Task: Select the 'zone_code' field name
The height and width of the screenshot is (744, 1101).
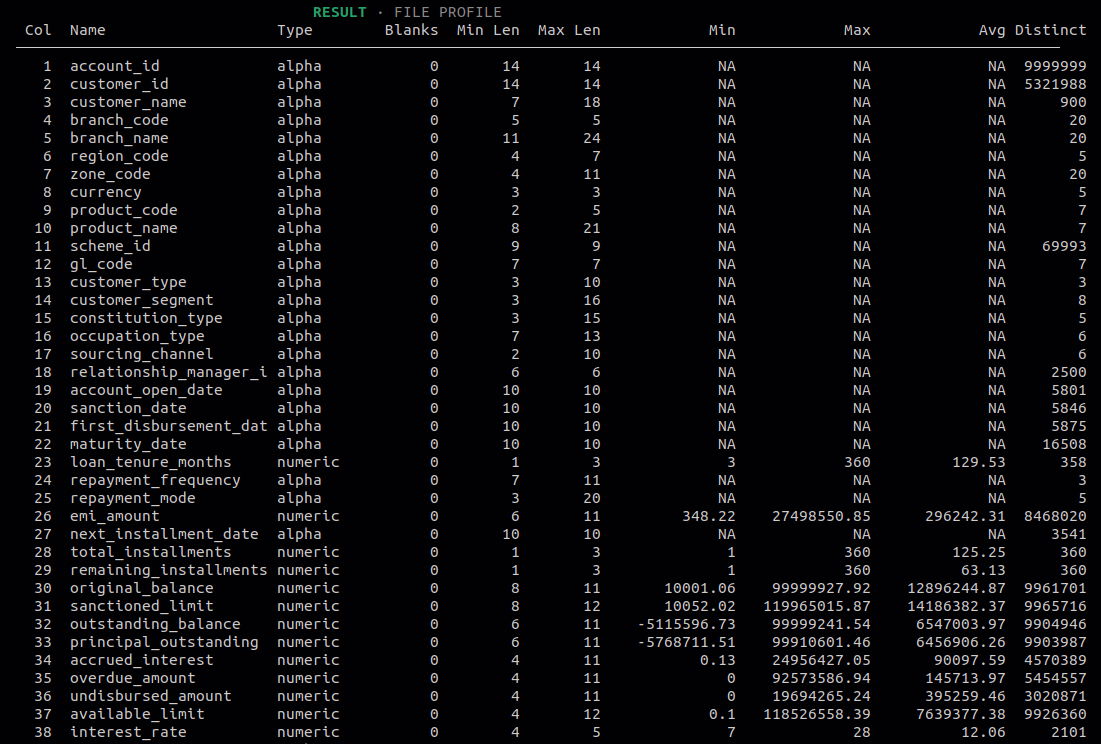Action: click(x=110, y=174)
